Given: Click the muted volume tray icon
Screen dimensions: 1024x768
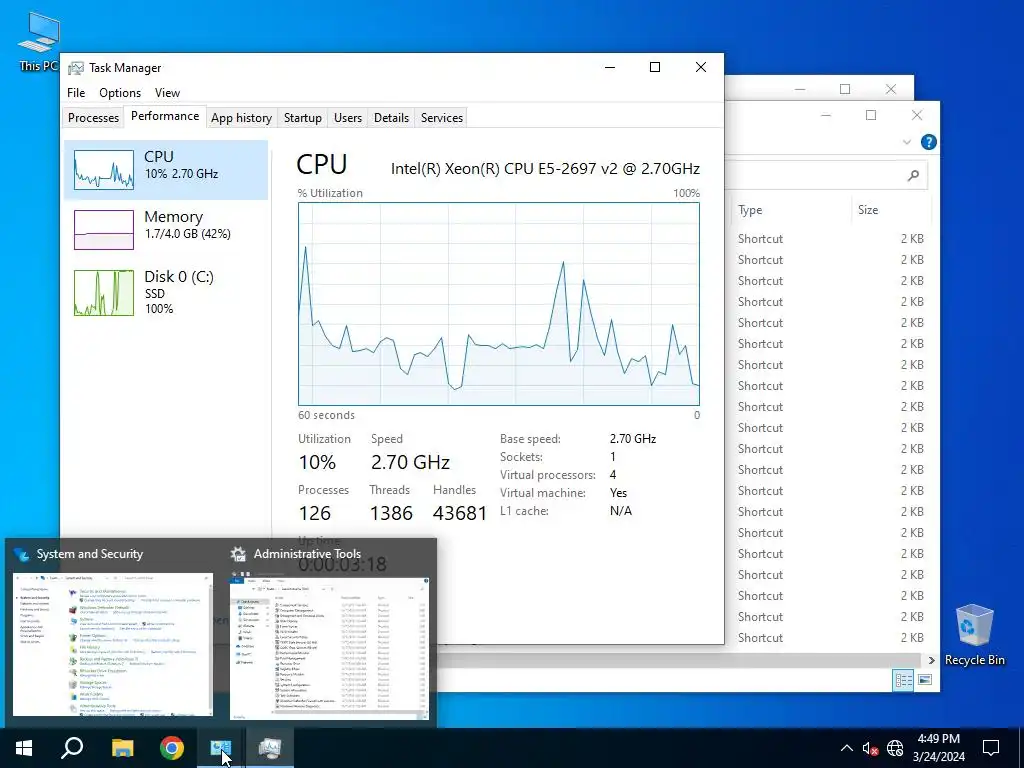Looking at the screenshot, I should click(x=870, y=748).
